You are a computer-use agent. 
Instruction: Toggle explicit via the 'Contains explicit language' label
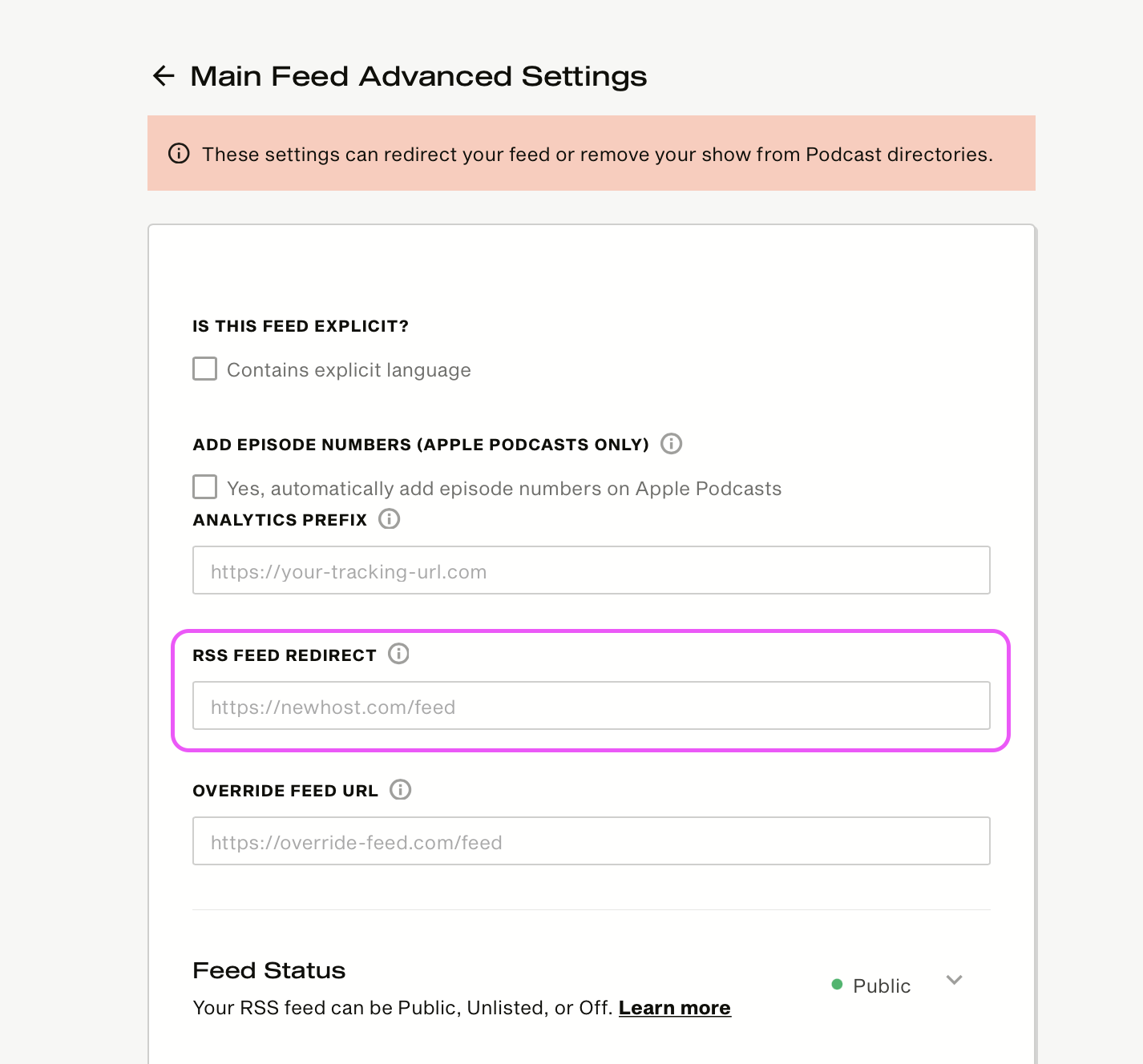click(x=349, y=370)
